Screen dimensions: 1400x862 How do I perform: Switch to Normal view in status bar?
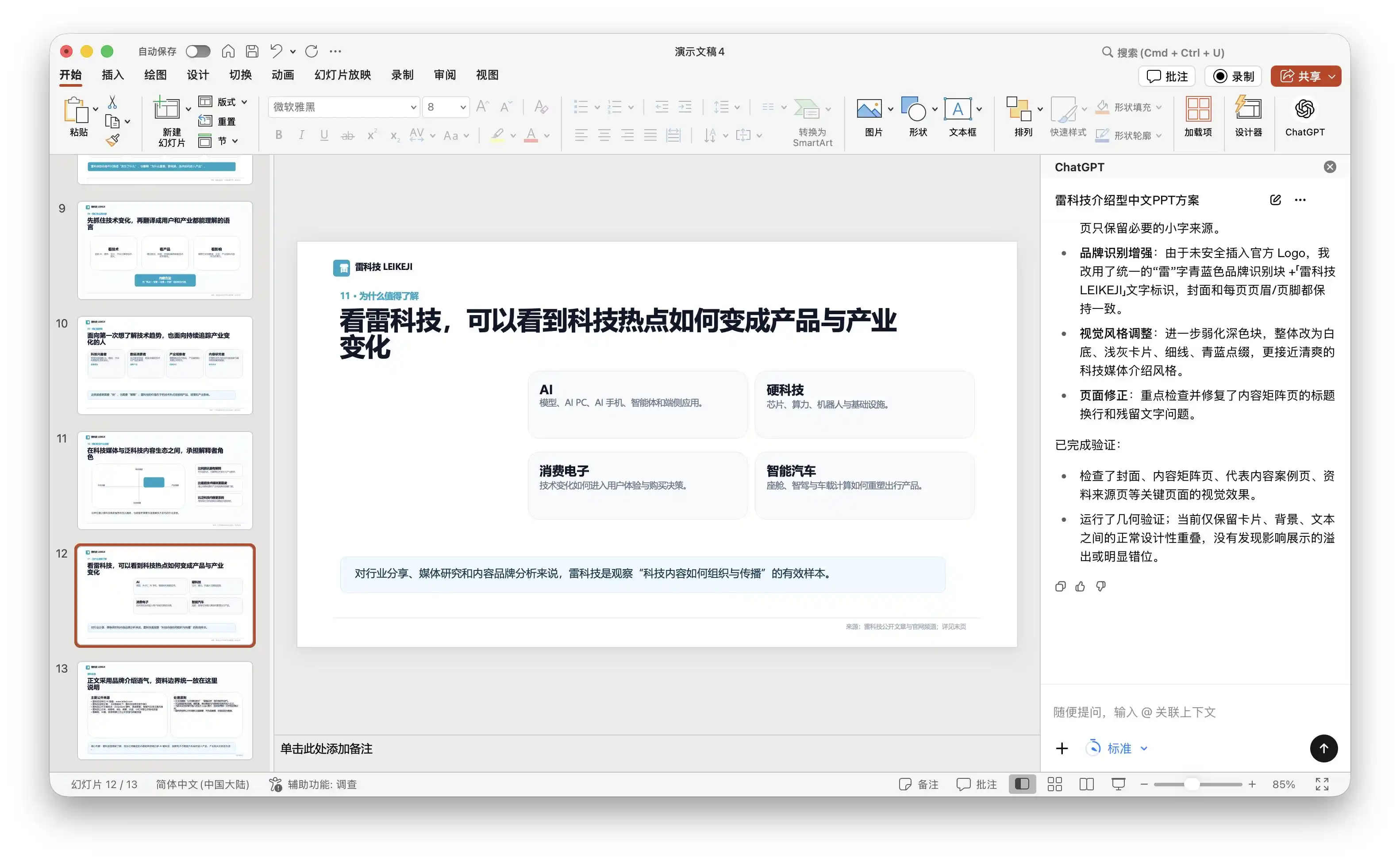(1022, 784)
